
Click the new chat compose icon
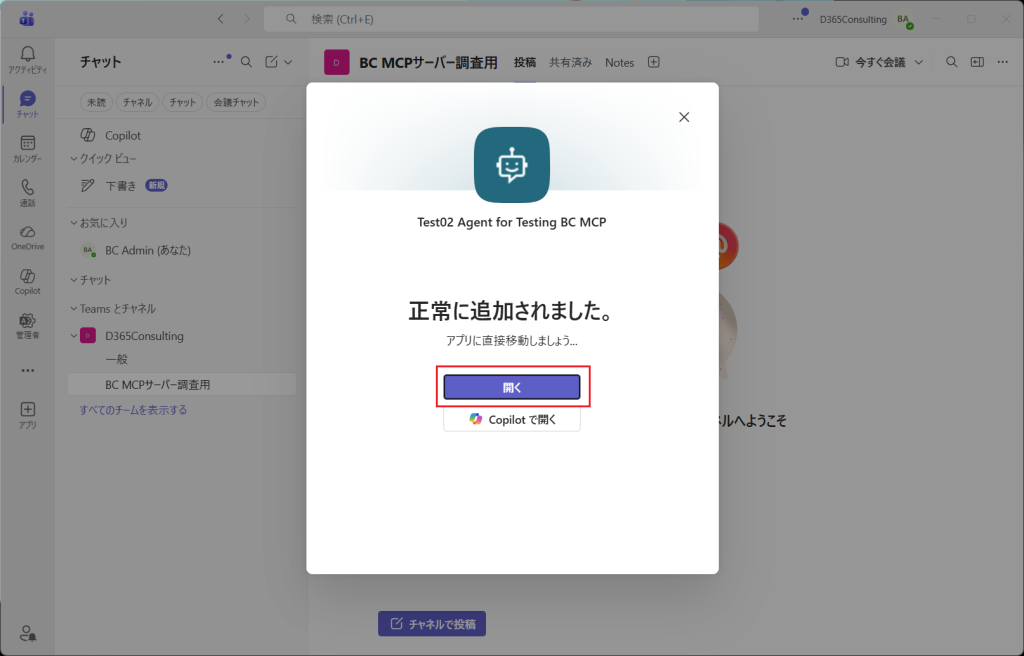(271, 62)
